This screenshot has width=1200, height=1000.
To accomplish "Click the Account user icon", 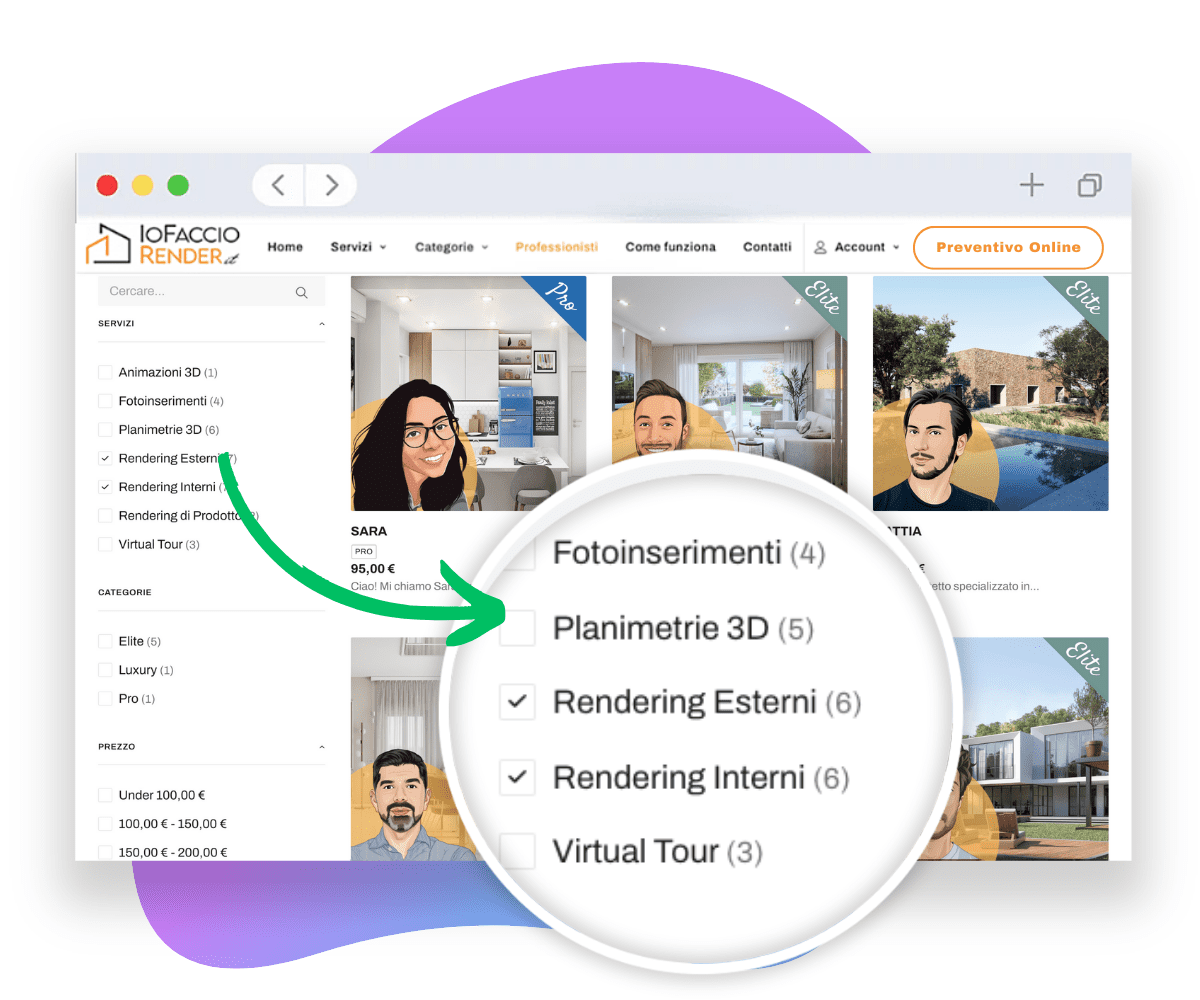I will click(821, 247).
